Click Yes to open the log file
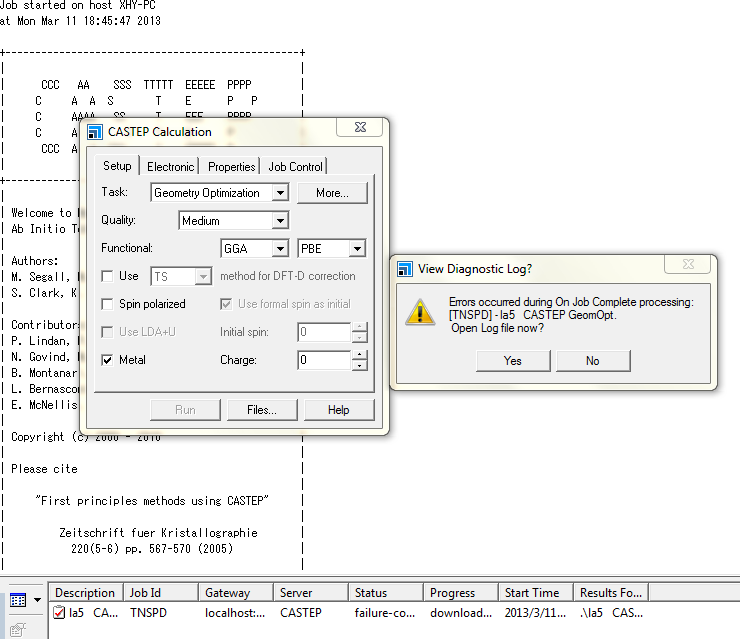Image resolution: width=740 pixels, height=639 pixels. click(513, 361)
